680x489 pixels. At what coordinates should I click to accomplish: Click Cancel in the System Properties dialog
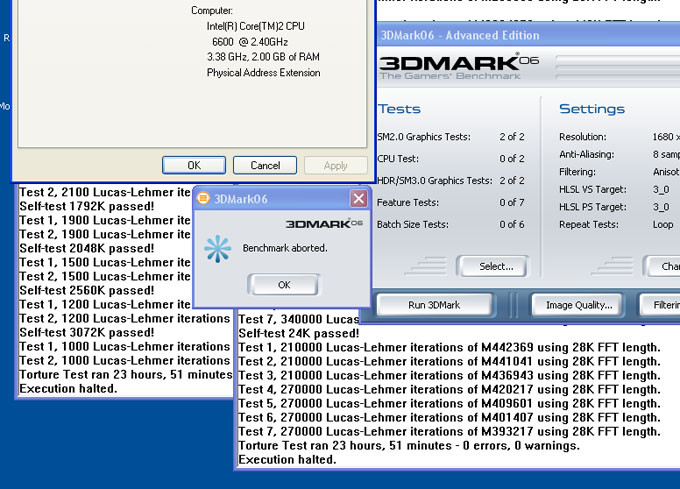pos(265,165)
